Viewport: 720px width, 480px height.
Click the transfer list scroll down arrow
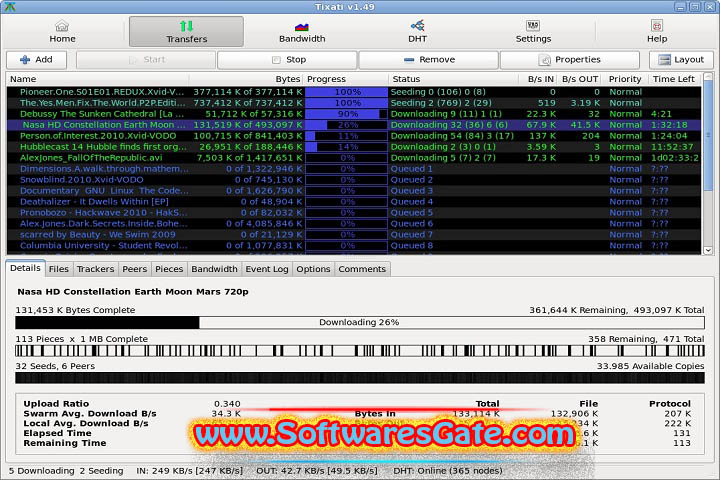708,250
